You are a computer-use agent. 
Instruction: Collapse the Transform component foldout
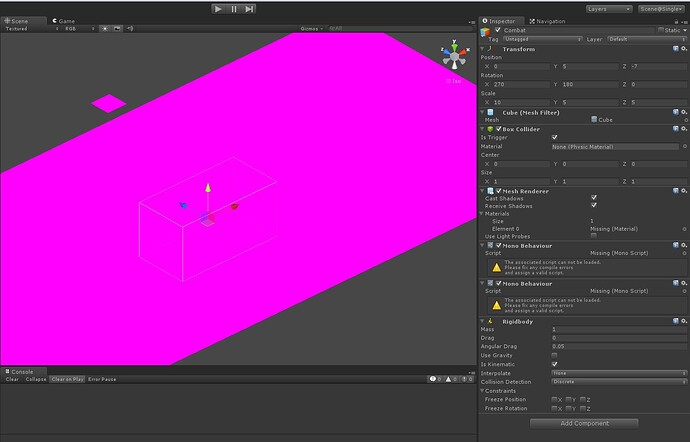(482, 49)
